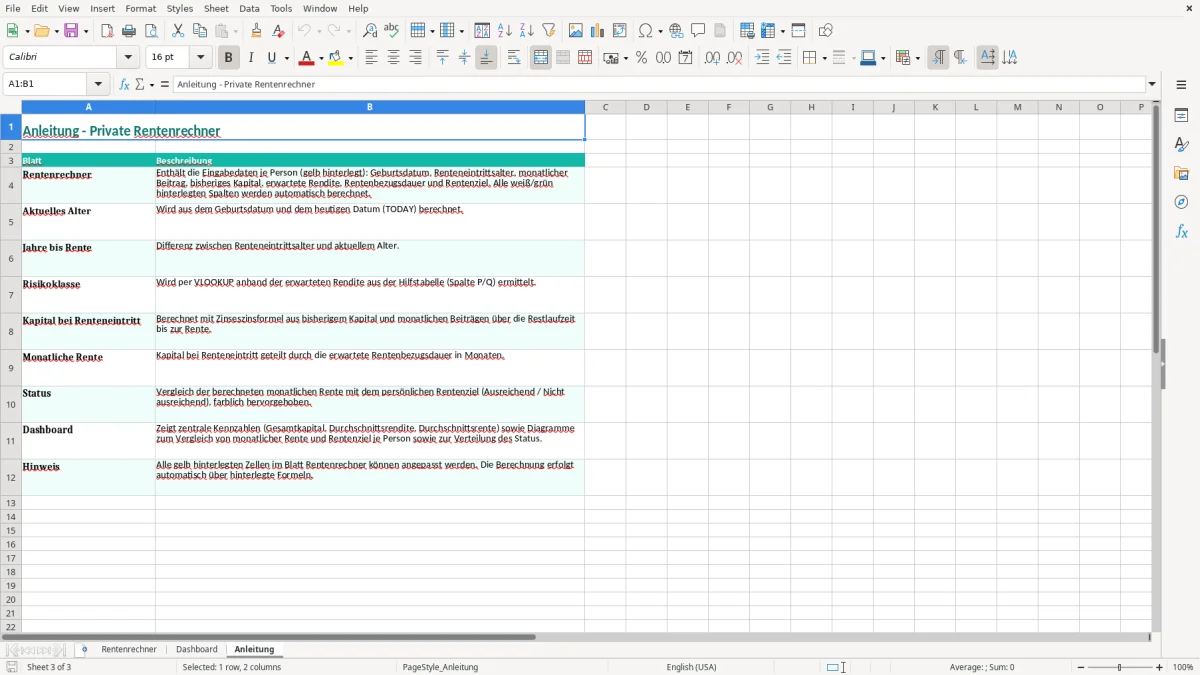Screen dimensions: 1200x675
Task: Define the print area
Action: pyautogui.click(x=747, y=31)
